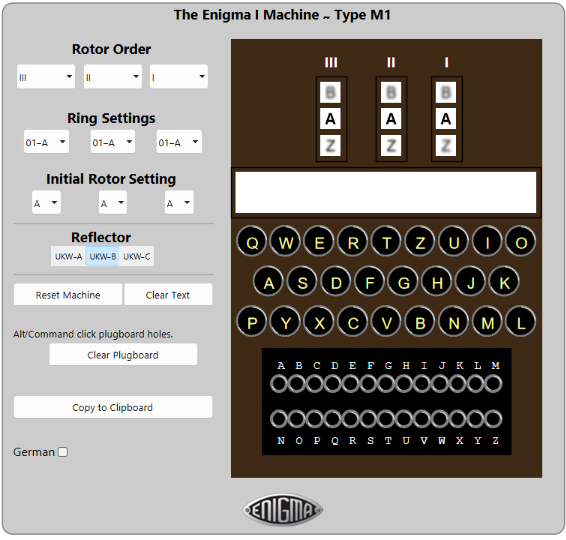Tap the Y keyboard key
Image resolution: width=566 pixels, height=540 pixels.
tap(286, 322)
